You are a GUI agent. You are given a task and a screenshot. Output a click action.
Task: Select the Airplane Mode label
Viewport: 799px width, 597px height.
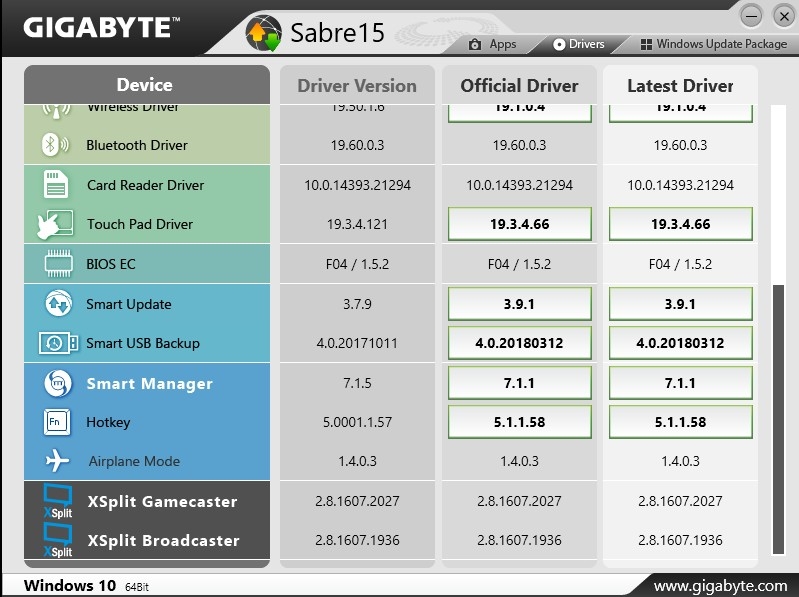(134, 461)
